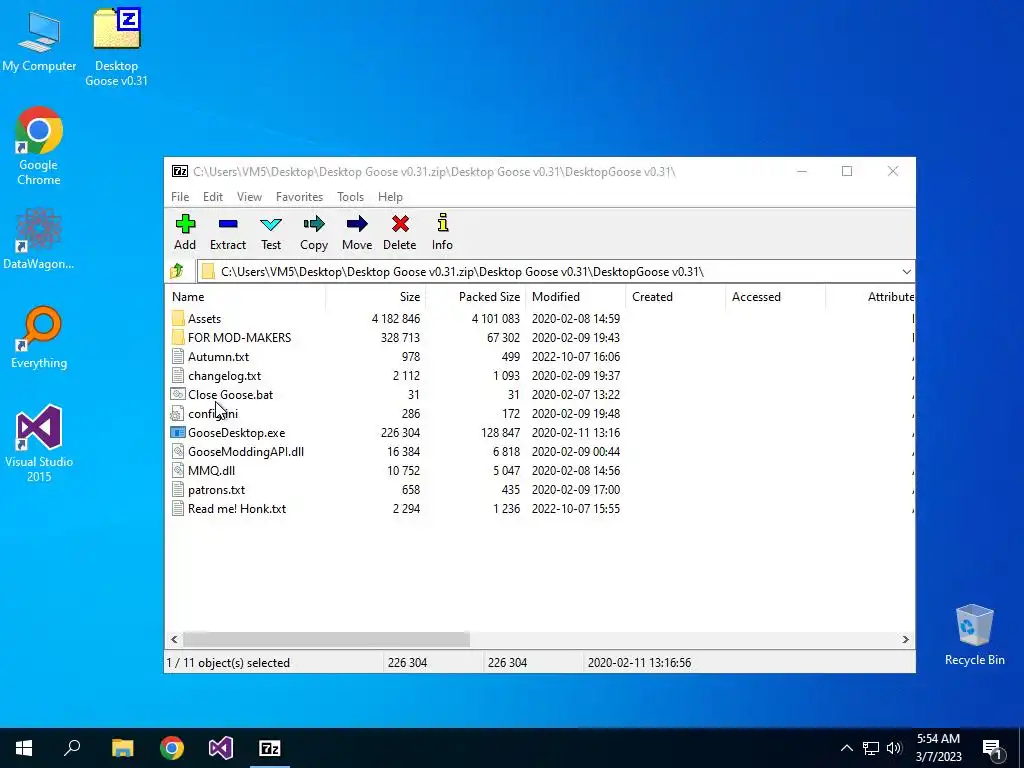Select the Google Chrome desktop shortcut
The image size is (1024, 768).
click(39, 146)
